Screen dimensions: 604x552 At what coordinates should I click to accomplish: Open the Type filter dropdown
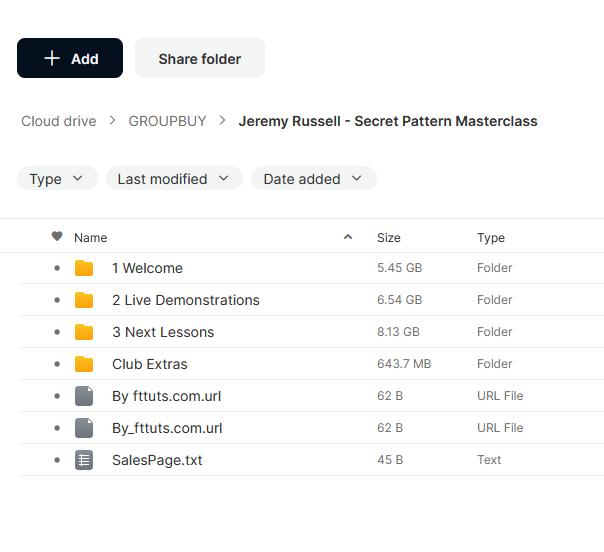coord(57,178)
